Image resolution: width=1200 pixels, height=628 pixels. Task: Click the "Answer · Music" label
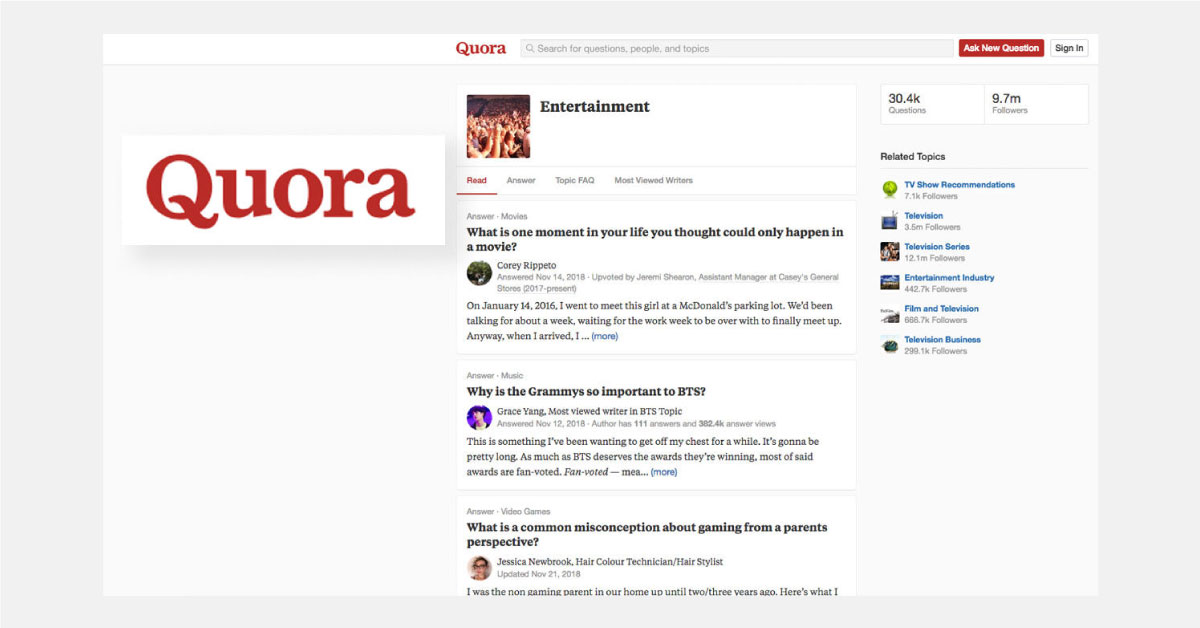[495, 376]
